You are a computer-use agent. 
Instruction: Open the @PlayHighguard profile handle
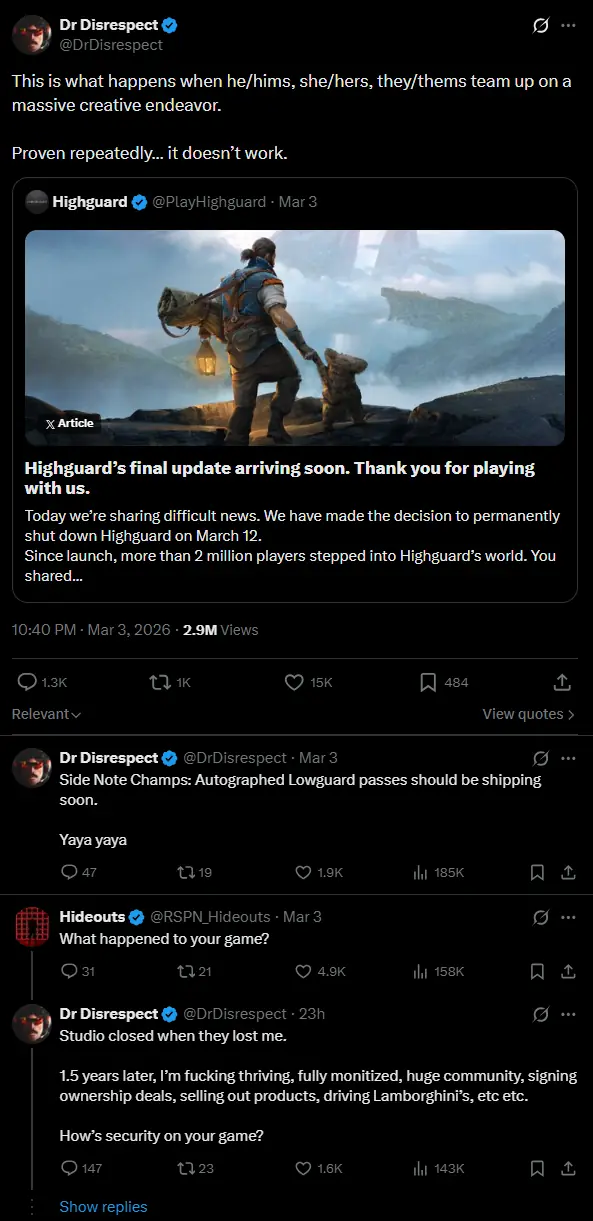pos(209,202)
